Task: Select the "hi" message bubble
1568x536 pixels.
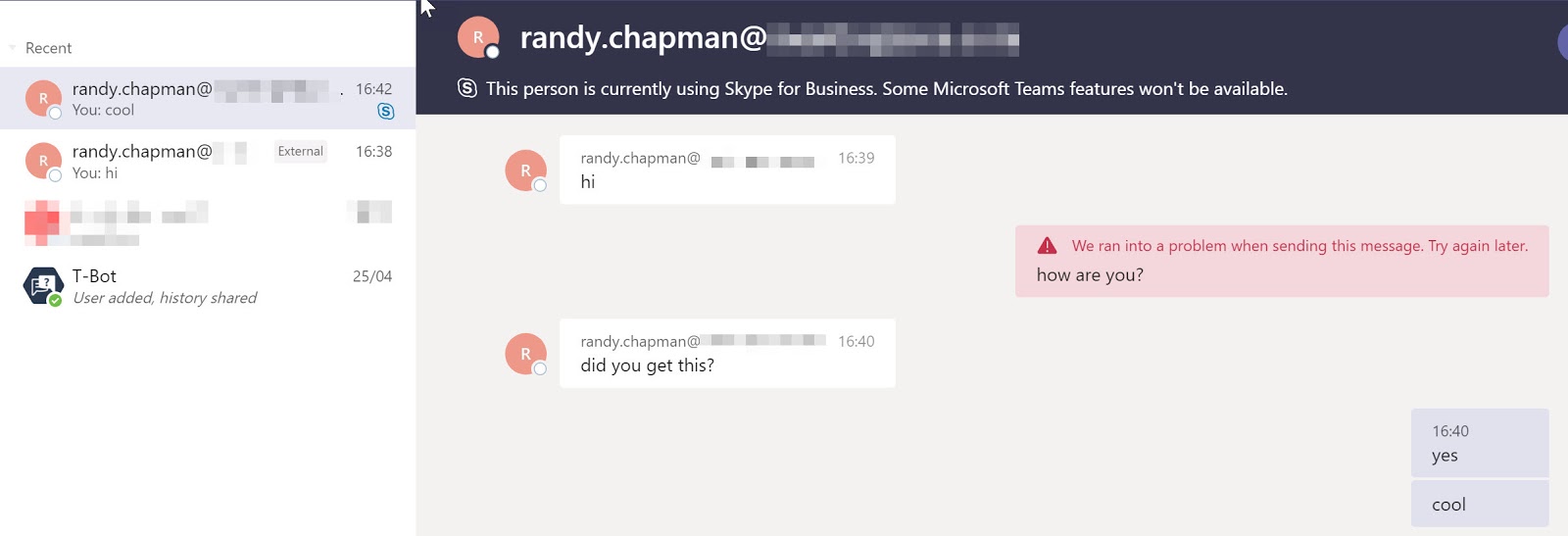Action: click(726, 170)
